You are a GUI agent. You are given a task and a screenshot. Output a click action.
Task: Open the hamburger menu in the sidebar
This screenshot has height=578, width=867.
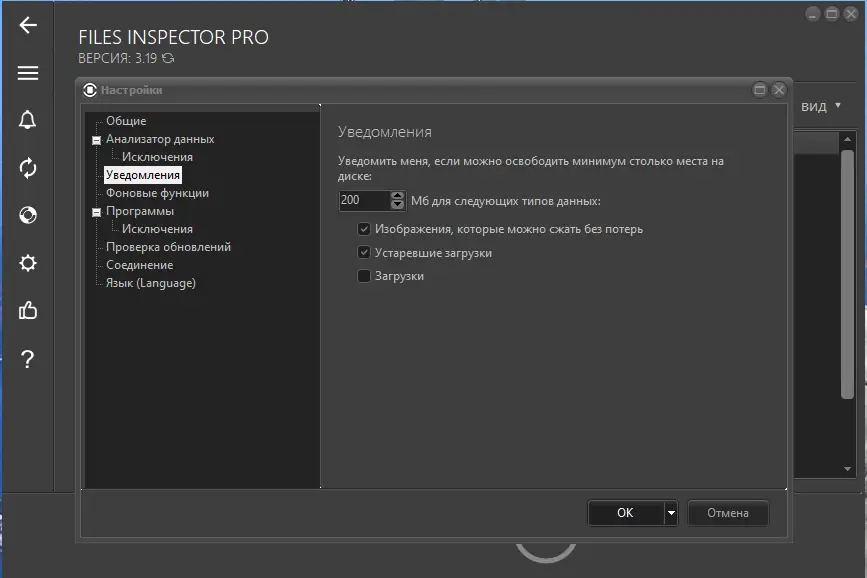point(28,73)
